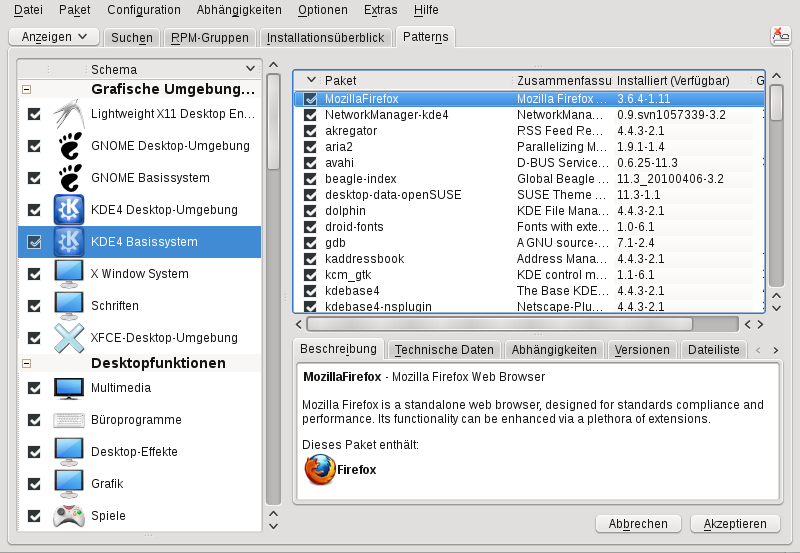The image size is (800, 553).
Task: Click the Lightweight X11 Desktop icon
Action: click(69, 114)
